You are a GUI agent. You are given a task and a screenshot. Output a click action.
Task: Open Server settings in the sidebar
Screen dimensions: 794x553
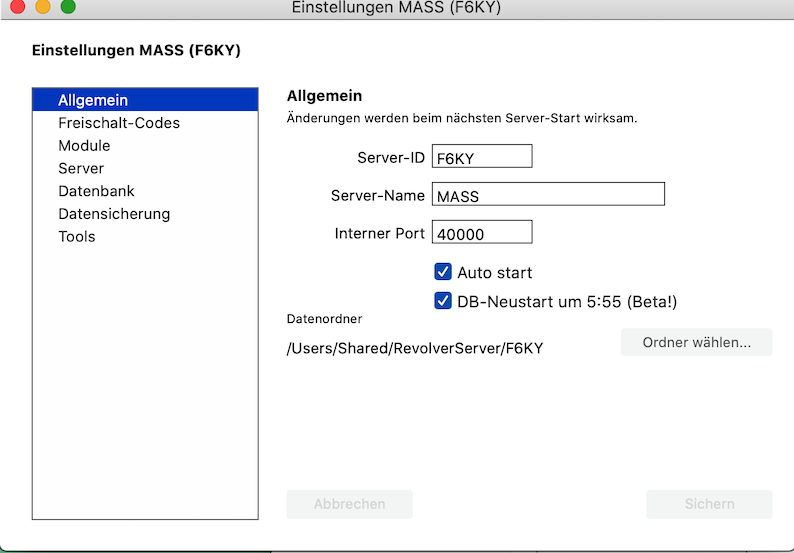(81, 168)
